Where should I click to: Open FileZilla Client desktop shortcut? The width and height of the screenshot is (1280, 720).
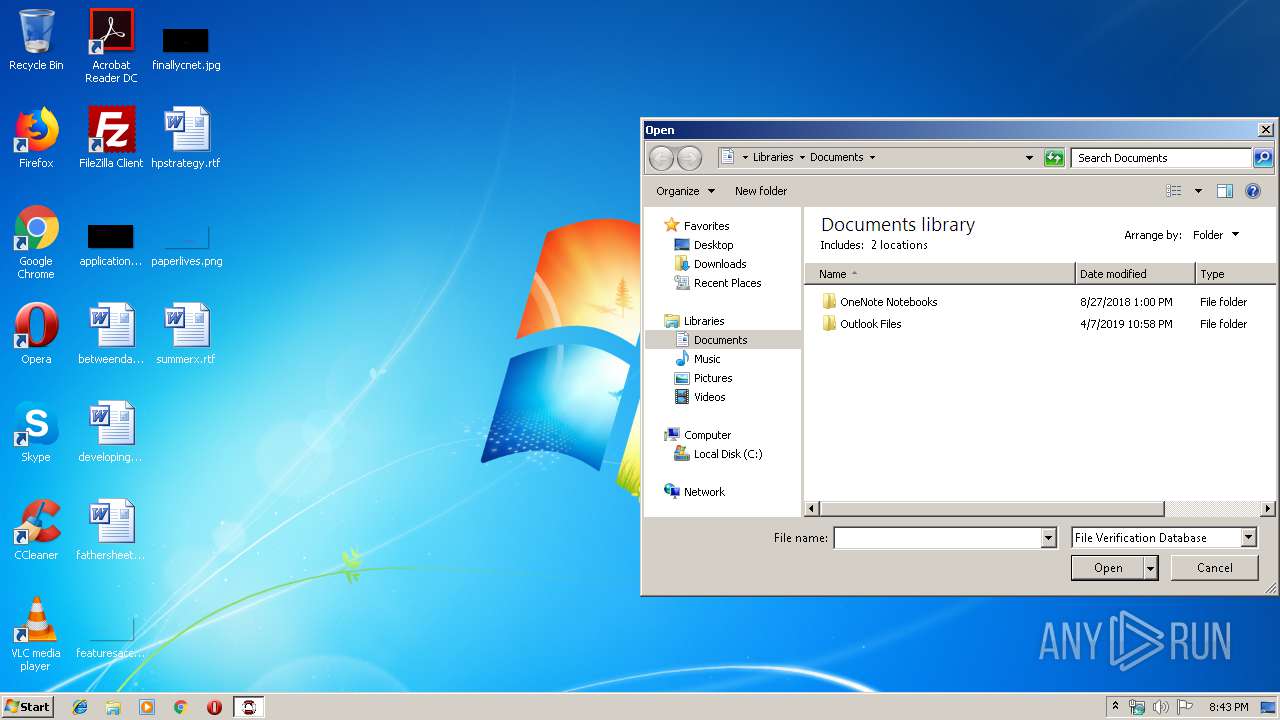(111, 138)
